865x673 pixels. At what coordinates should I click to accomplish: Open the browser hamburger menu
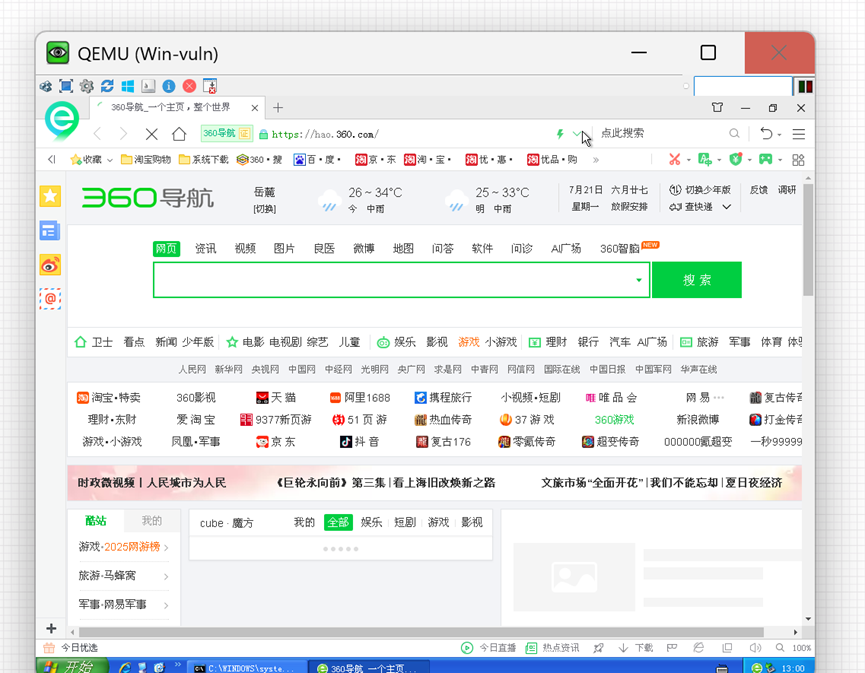coord(799,134)
